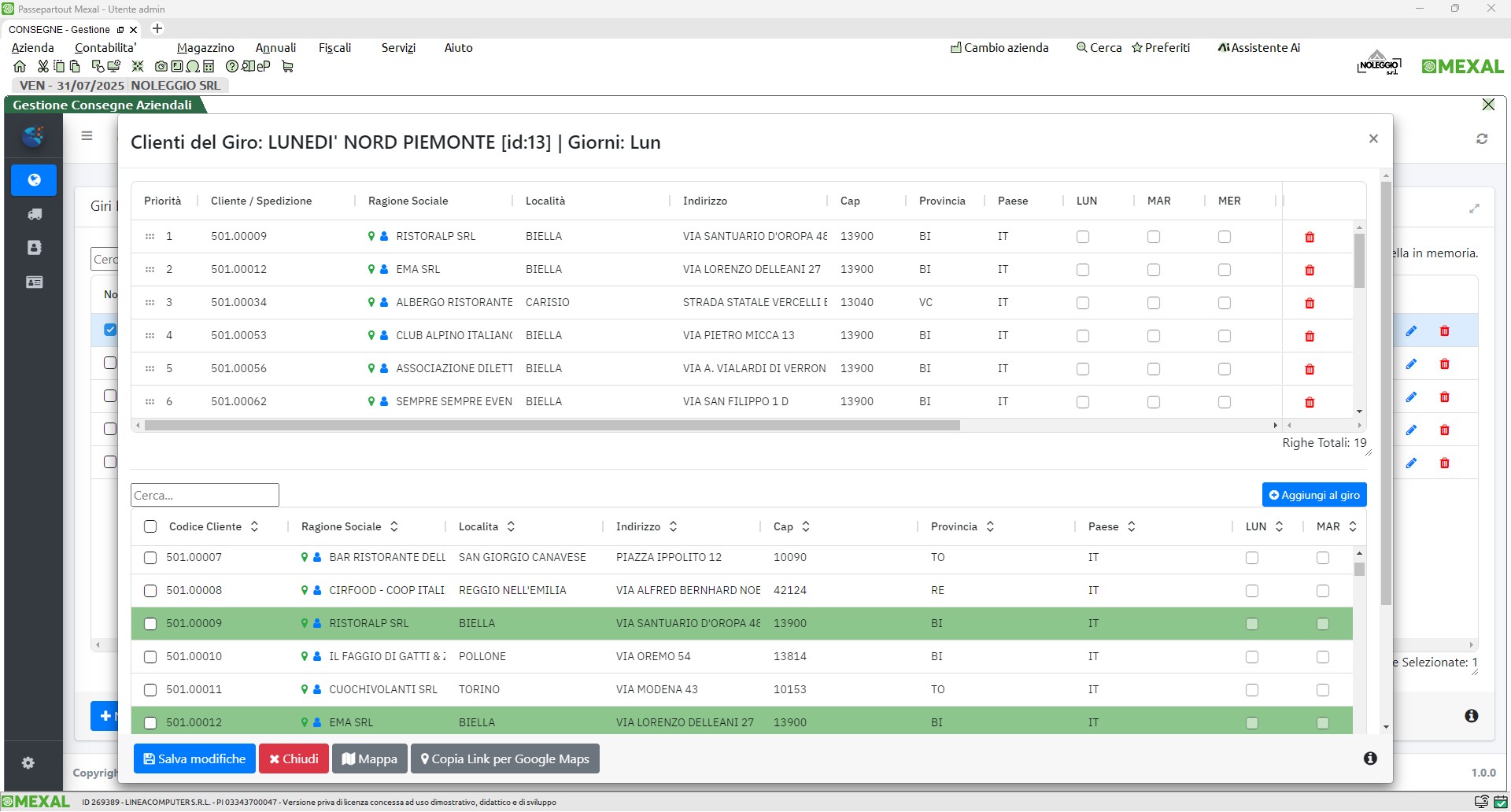Open the truck icon in left sidebar

click(34, 214)
